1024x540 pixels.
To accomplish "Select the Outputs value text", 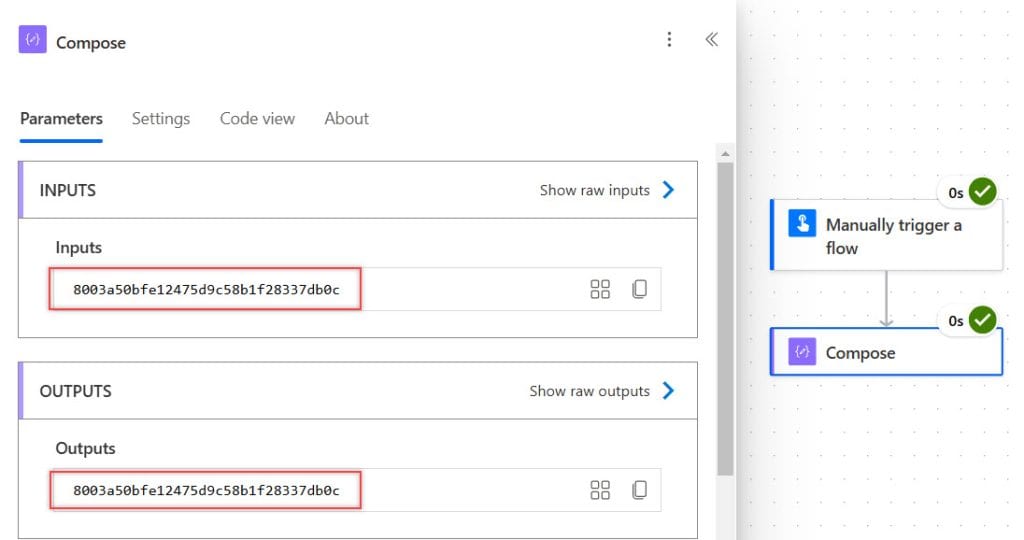I will 206,490.
